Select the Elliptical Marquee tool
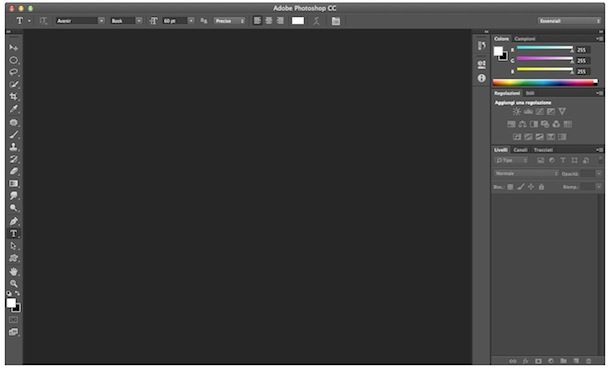Screen dimensions: 610x370 (14, 60)
